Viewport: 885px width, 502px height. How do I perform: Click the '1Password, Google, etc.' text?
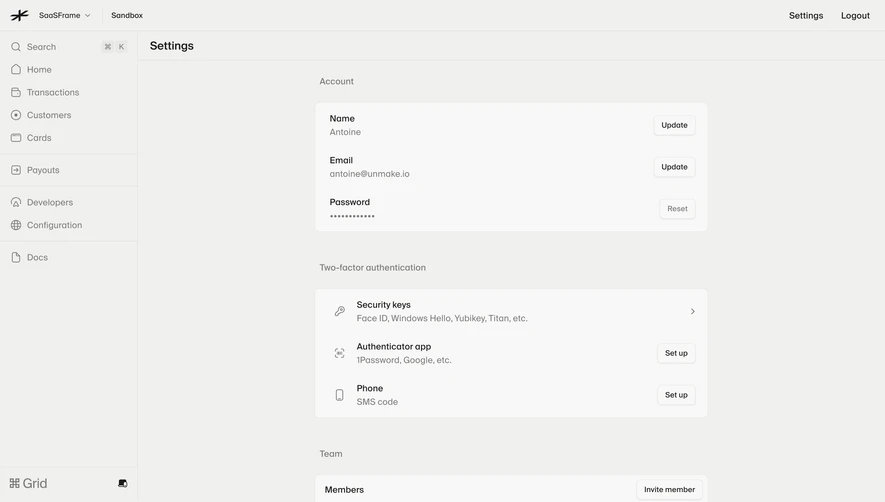404,360
